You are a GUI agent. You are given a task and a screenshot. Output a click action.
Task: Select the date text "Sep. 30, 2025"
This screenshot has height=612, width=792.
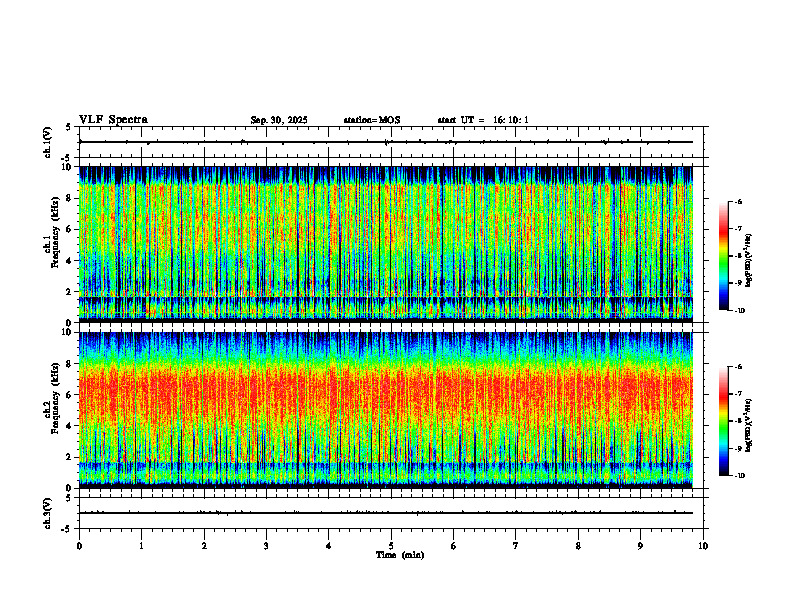[279, 120]
